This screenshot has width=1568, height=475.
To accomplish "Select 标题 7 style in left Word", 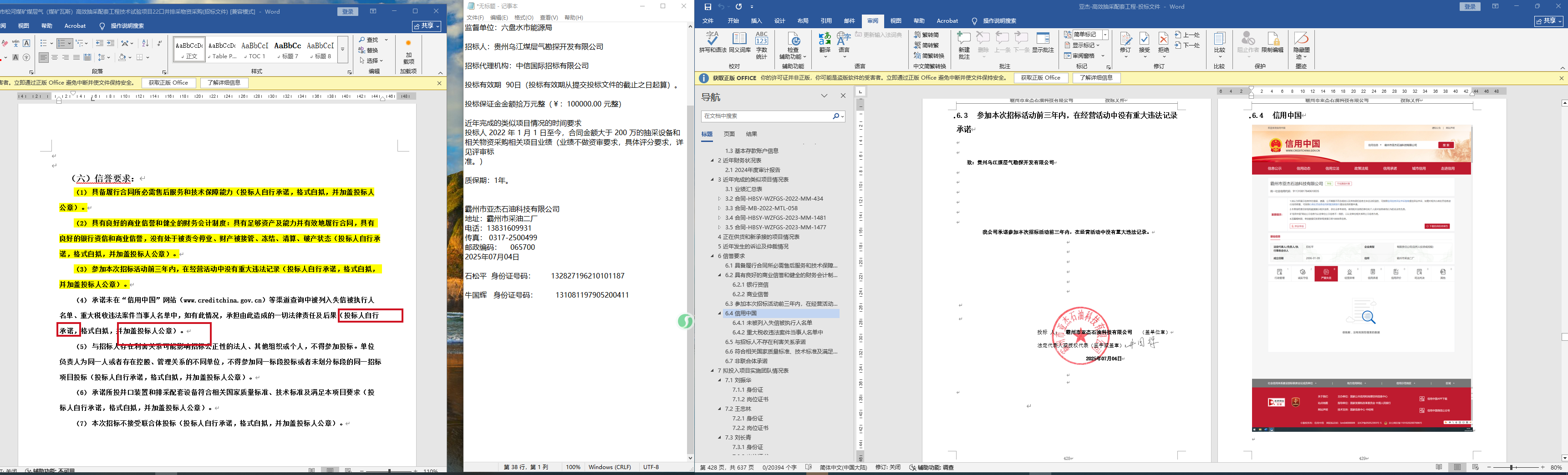I will tap(287, 50).
